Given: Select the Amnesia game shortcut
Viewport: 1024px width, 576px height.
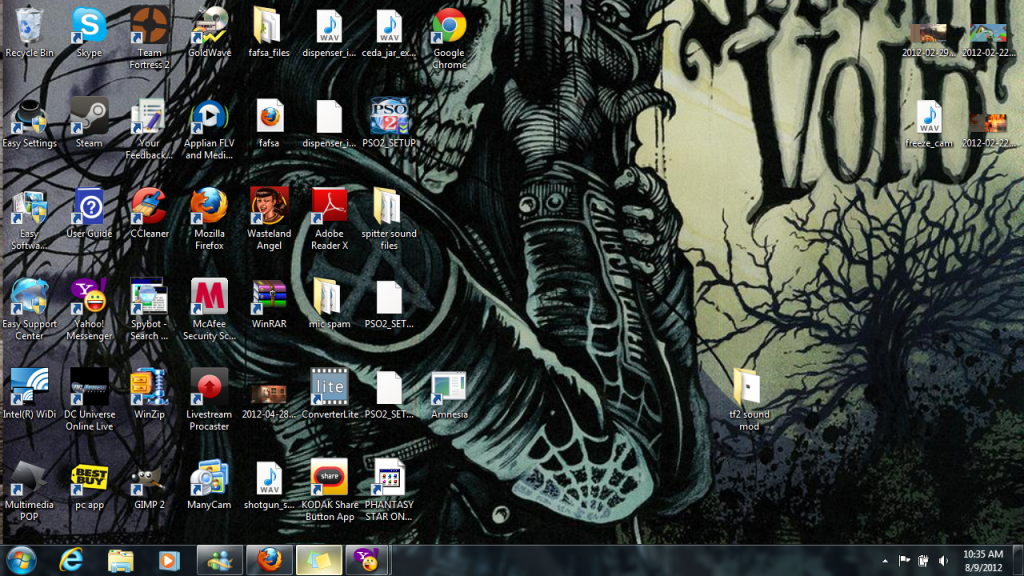Looking at the screenshot, I should tap(449, 394).
